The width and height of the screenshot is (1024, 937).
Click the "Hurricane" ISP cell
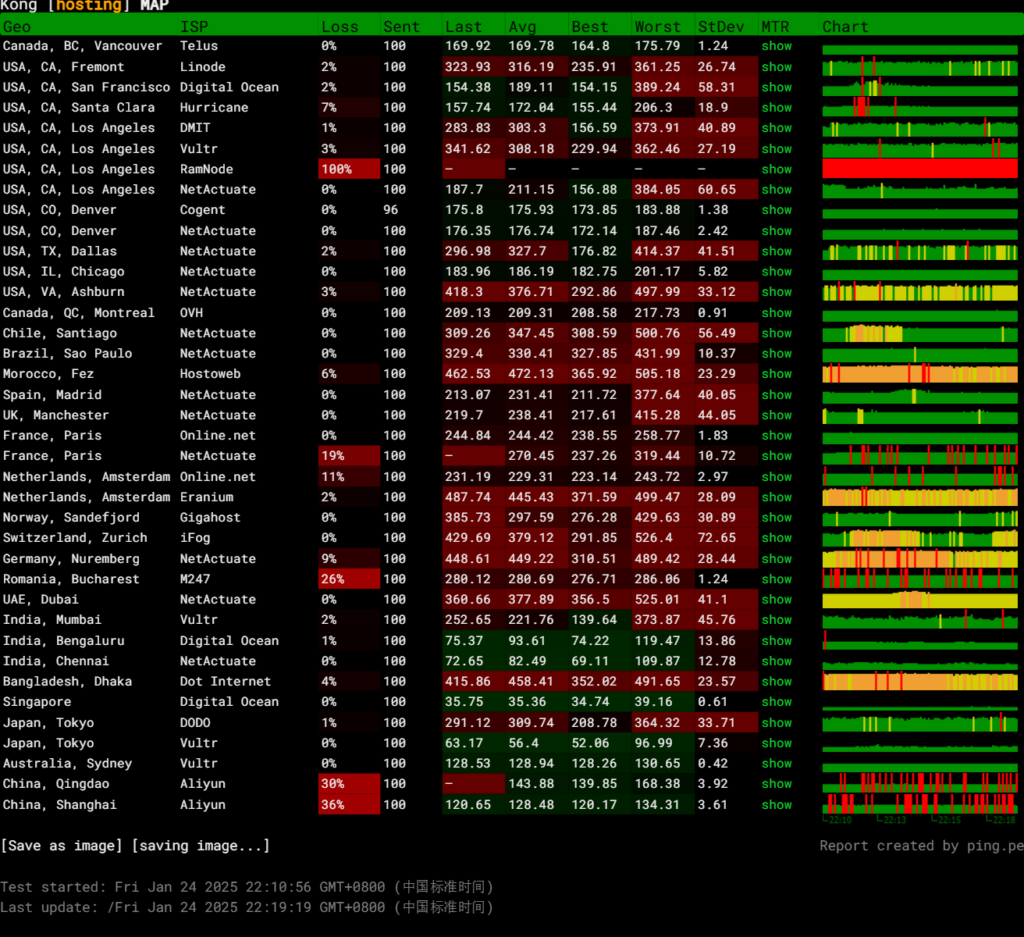(214, 107)
